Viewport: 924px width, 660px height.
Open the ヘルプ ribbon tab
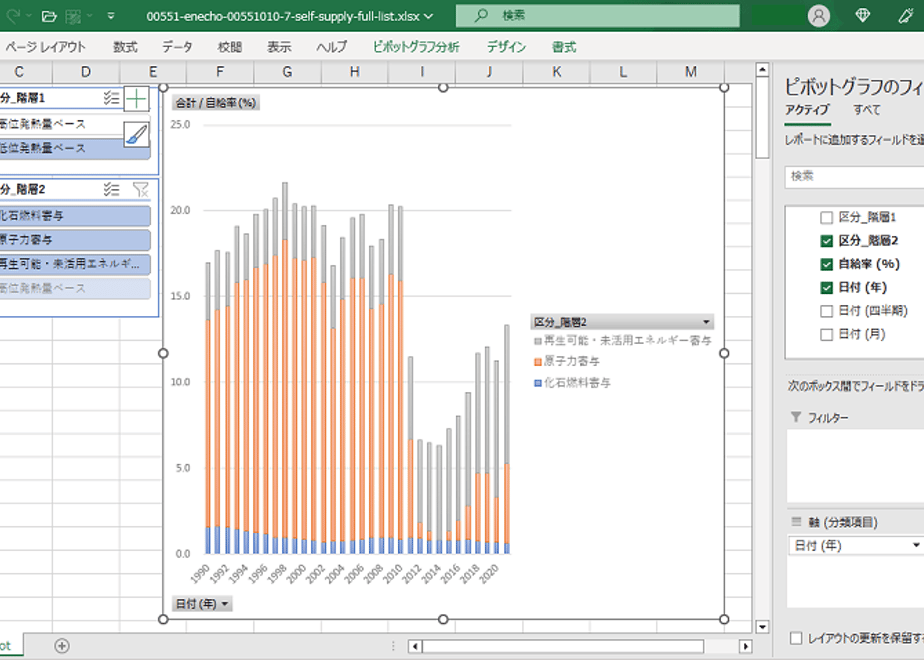tap(332, 47)
